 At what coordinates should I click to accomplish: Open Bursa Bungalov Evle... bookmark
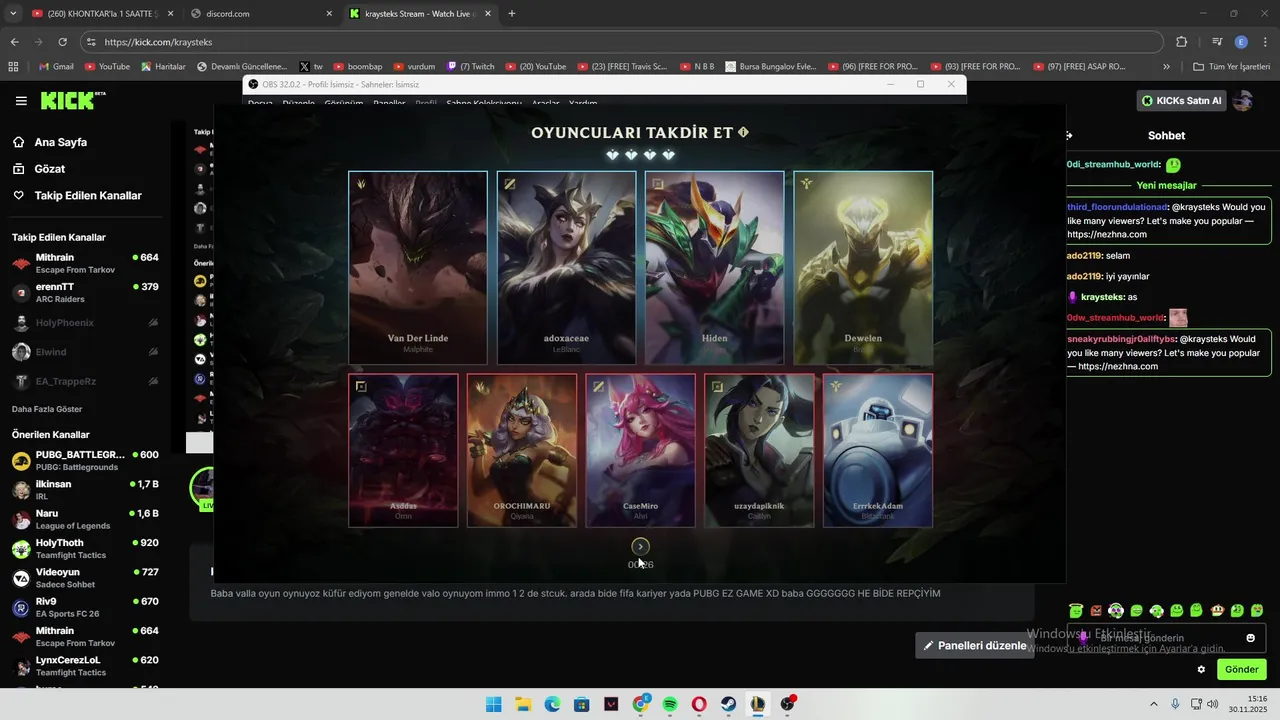(x=770, y=67)
